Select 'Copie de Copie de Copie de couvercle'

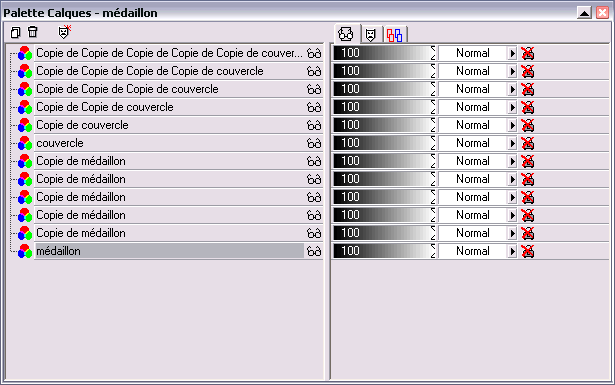[x=127, y=89]
